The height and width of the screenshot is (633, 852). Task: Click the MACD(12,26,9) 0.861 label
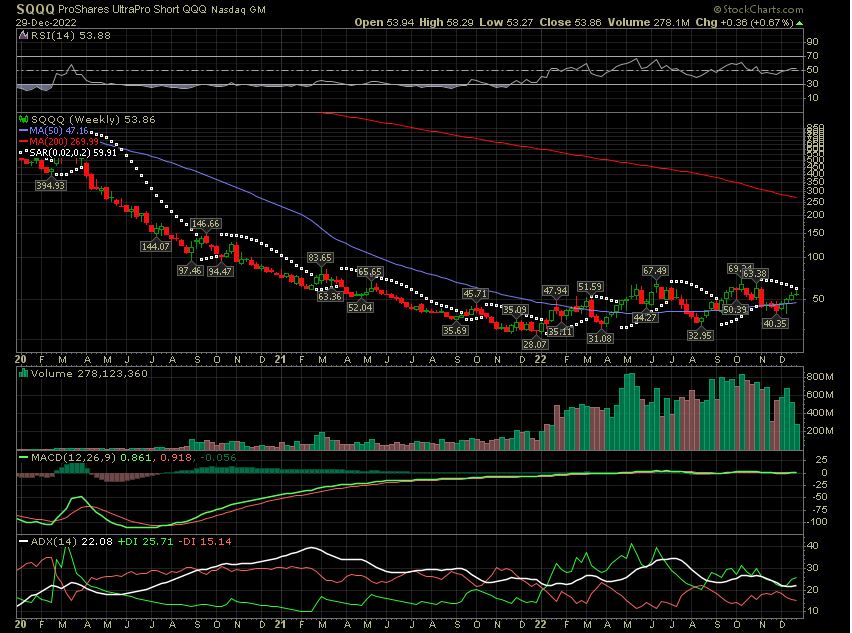pyautogui.click(x=91, y=457)
